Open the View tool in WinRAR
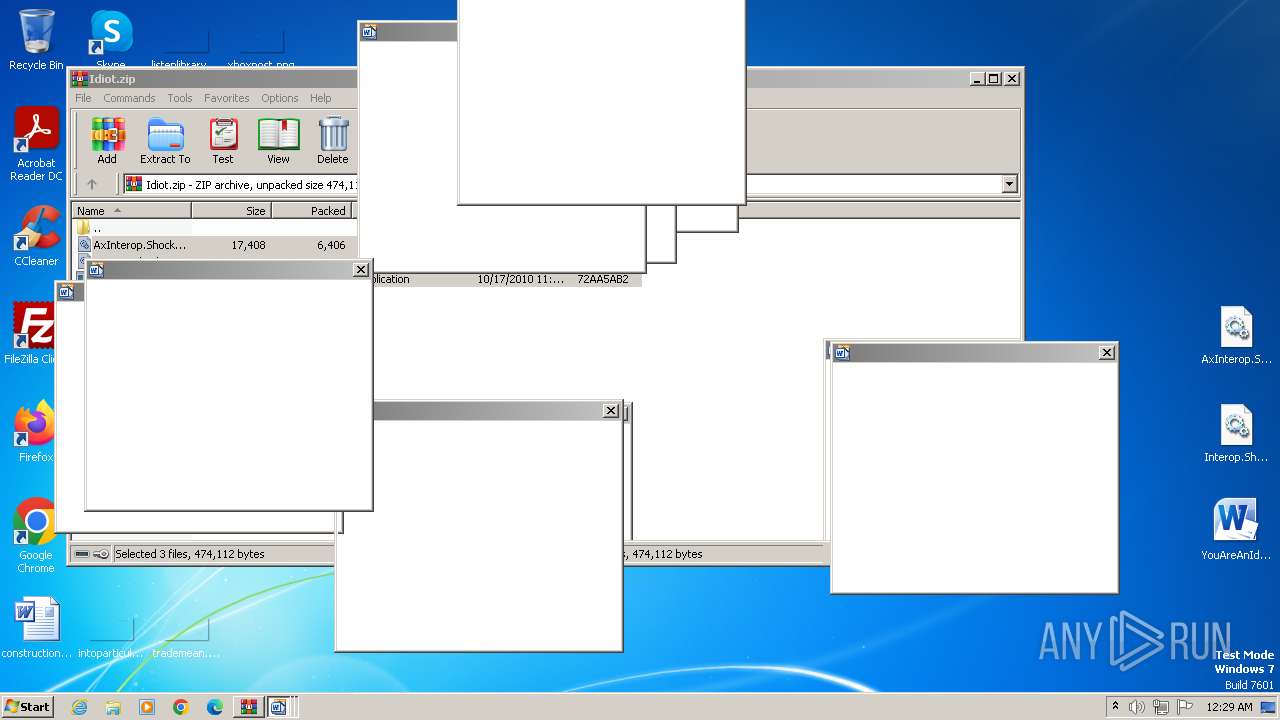1280x720 pixels. click(x=278, y=140)
